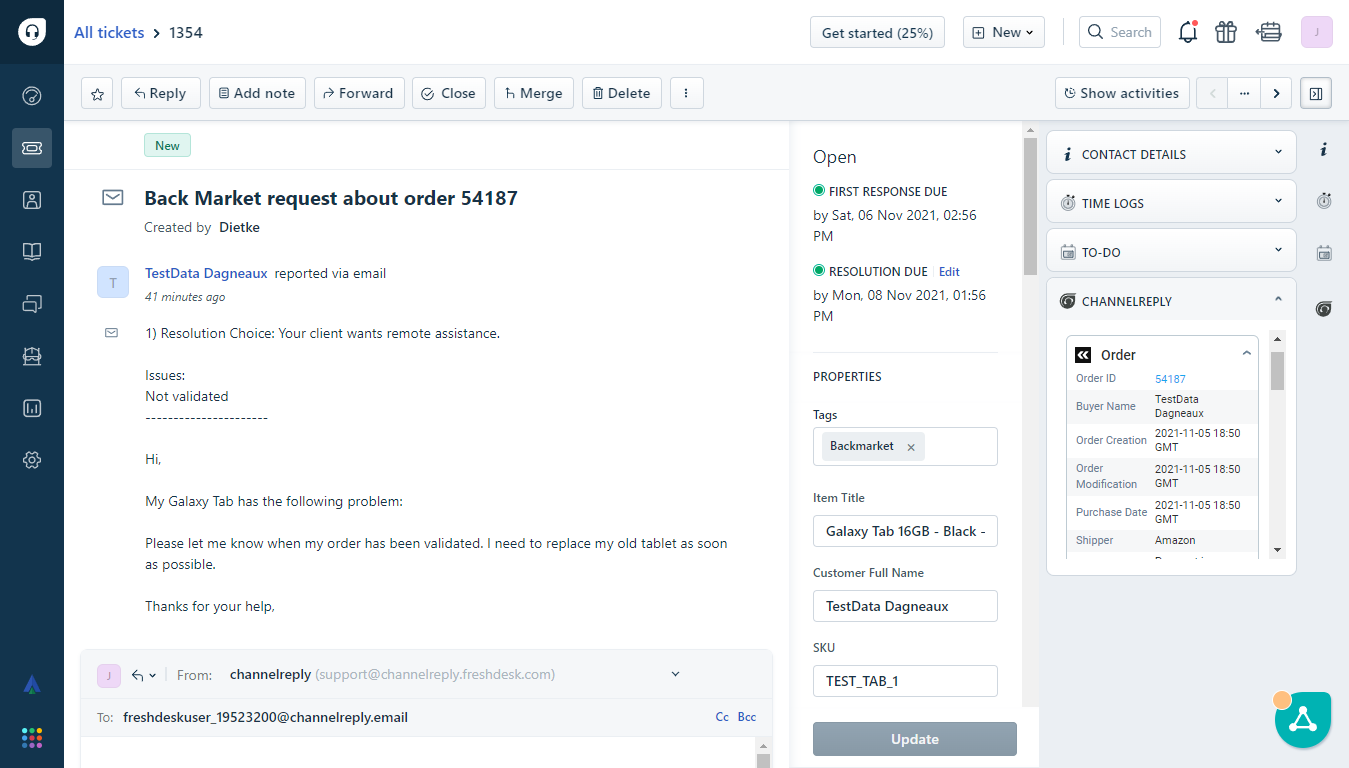1349x768 pixels.
Task: Click the ChannelReply order scrollbar thumb
Action: pyautogui.click(x=1277, y=370)
